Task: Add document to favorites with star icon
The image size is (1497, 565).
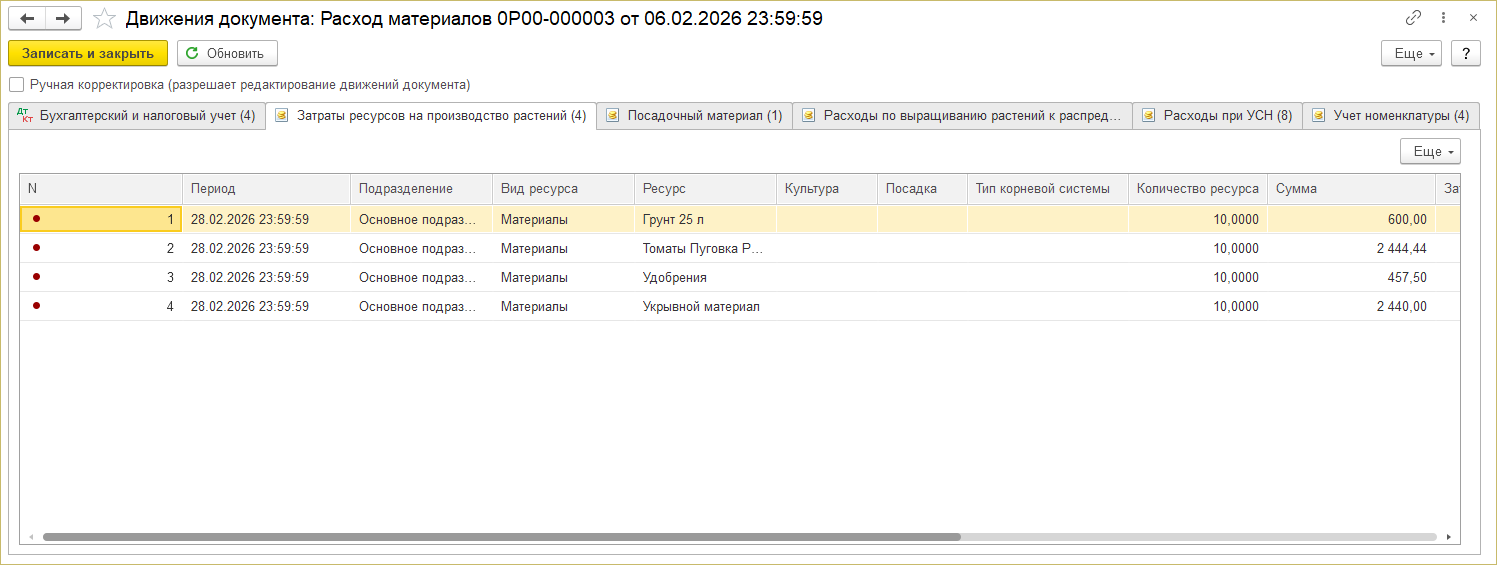Action: [x=103, y=18]
